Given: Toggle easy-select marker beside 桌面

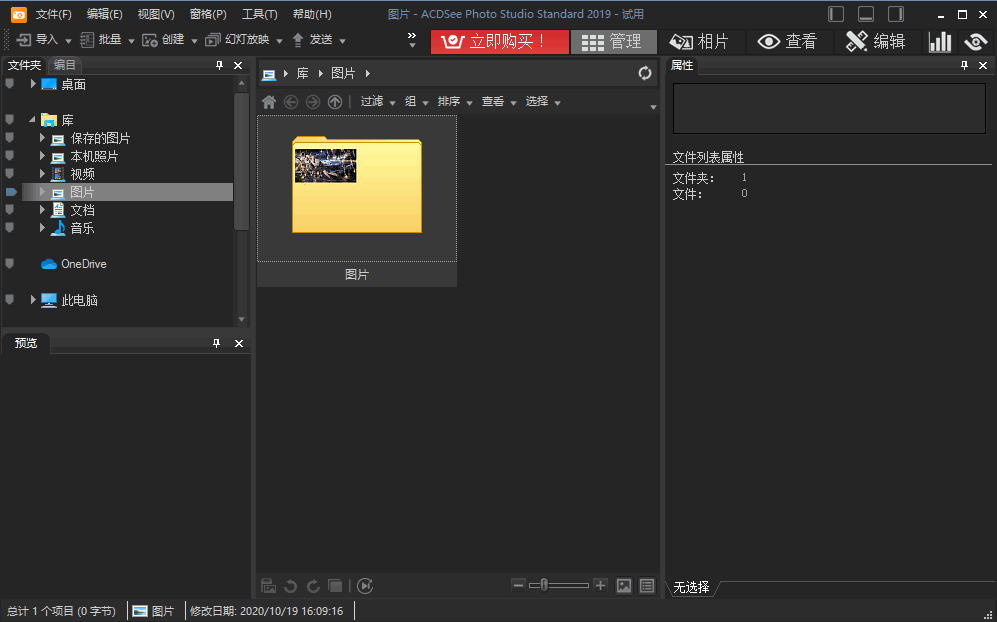Looking at the screenshot, I should coord(10,84).
